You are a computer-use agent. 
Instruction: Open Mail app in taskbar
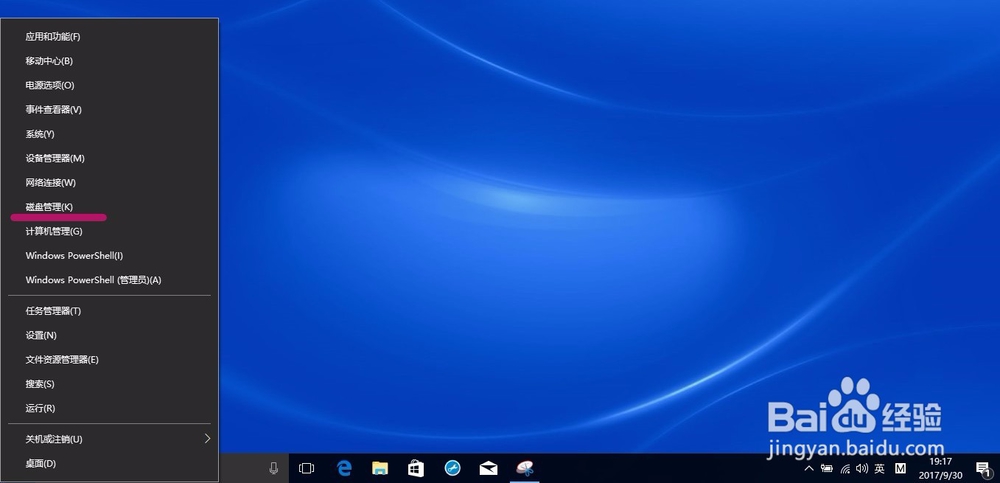pyautogui.click(x=489, y=468)
